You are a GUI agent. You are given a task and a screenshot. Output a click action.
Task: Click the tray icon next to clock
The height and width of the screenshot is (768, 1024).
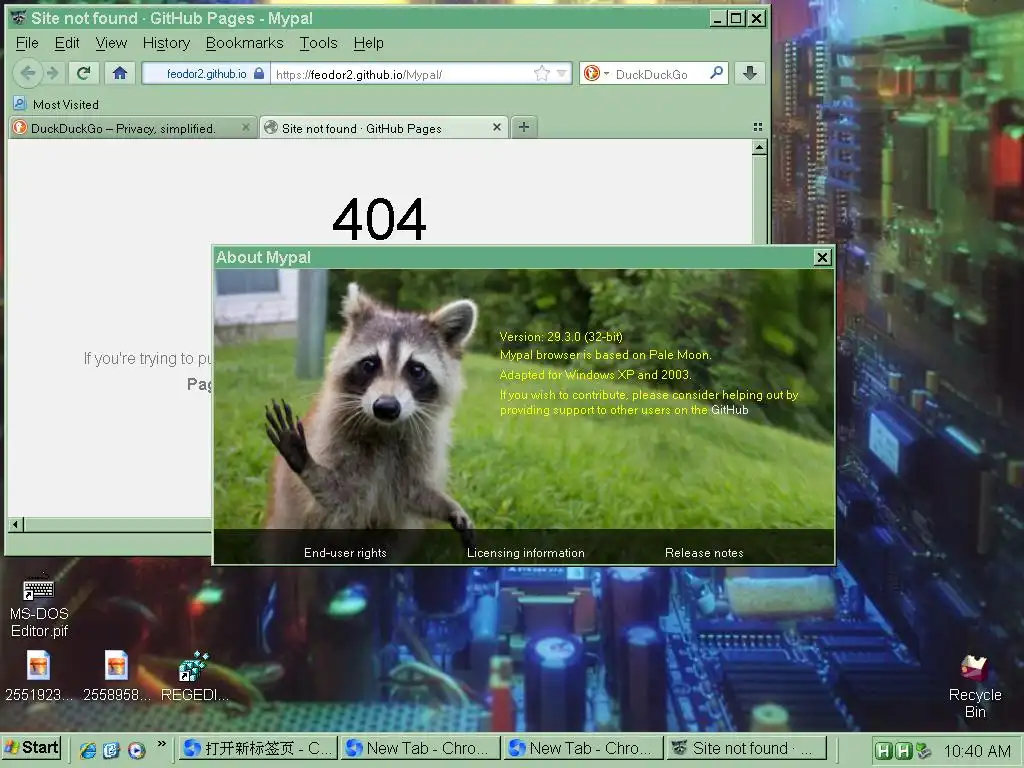pos(923,751)
